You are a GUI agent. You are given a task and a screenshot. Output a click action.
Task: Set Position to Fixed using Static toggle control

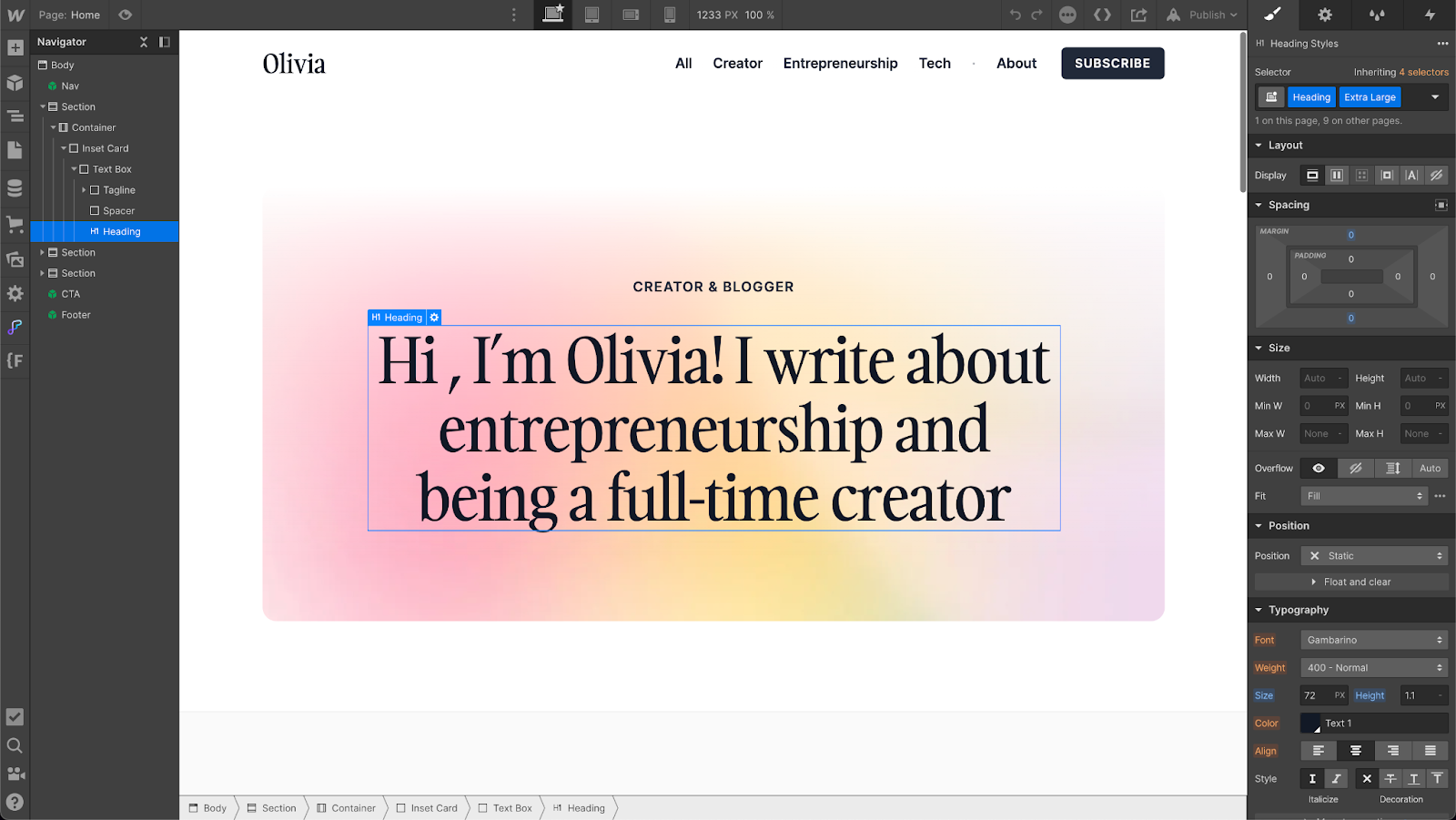pos(1374,555)
